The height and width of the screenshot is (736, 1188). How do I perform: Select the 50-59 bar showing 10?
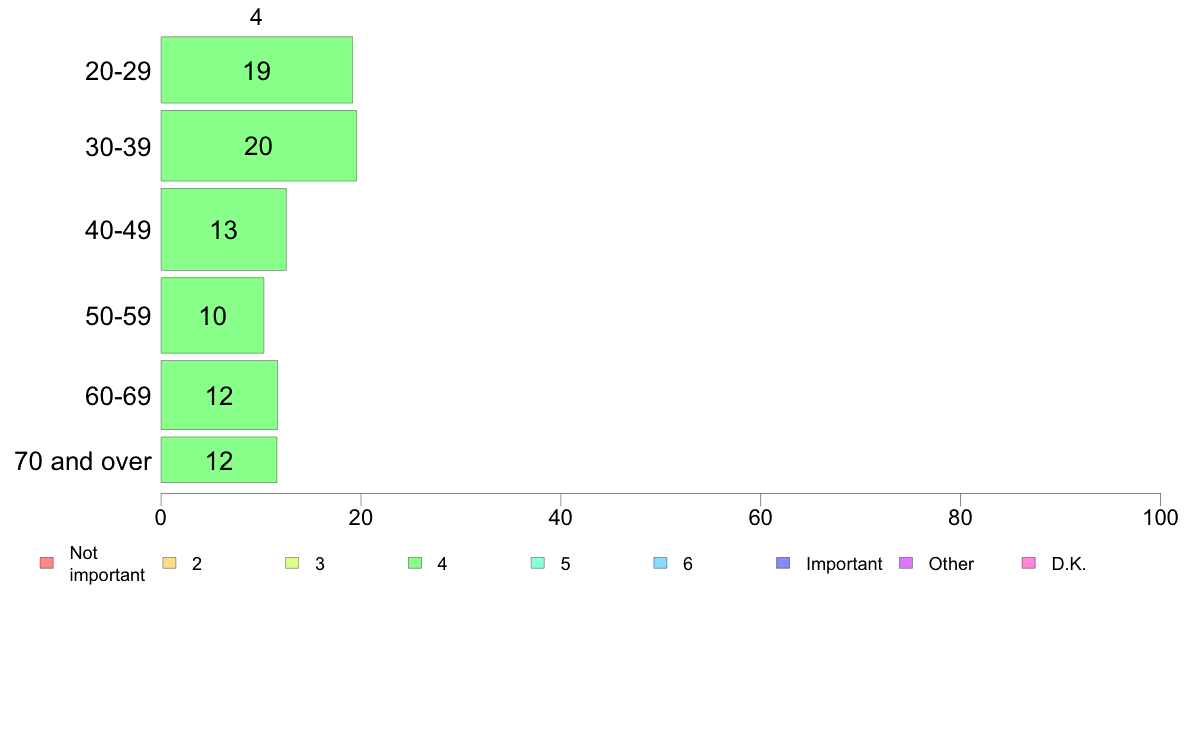click(x=212, y=315)
